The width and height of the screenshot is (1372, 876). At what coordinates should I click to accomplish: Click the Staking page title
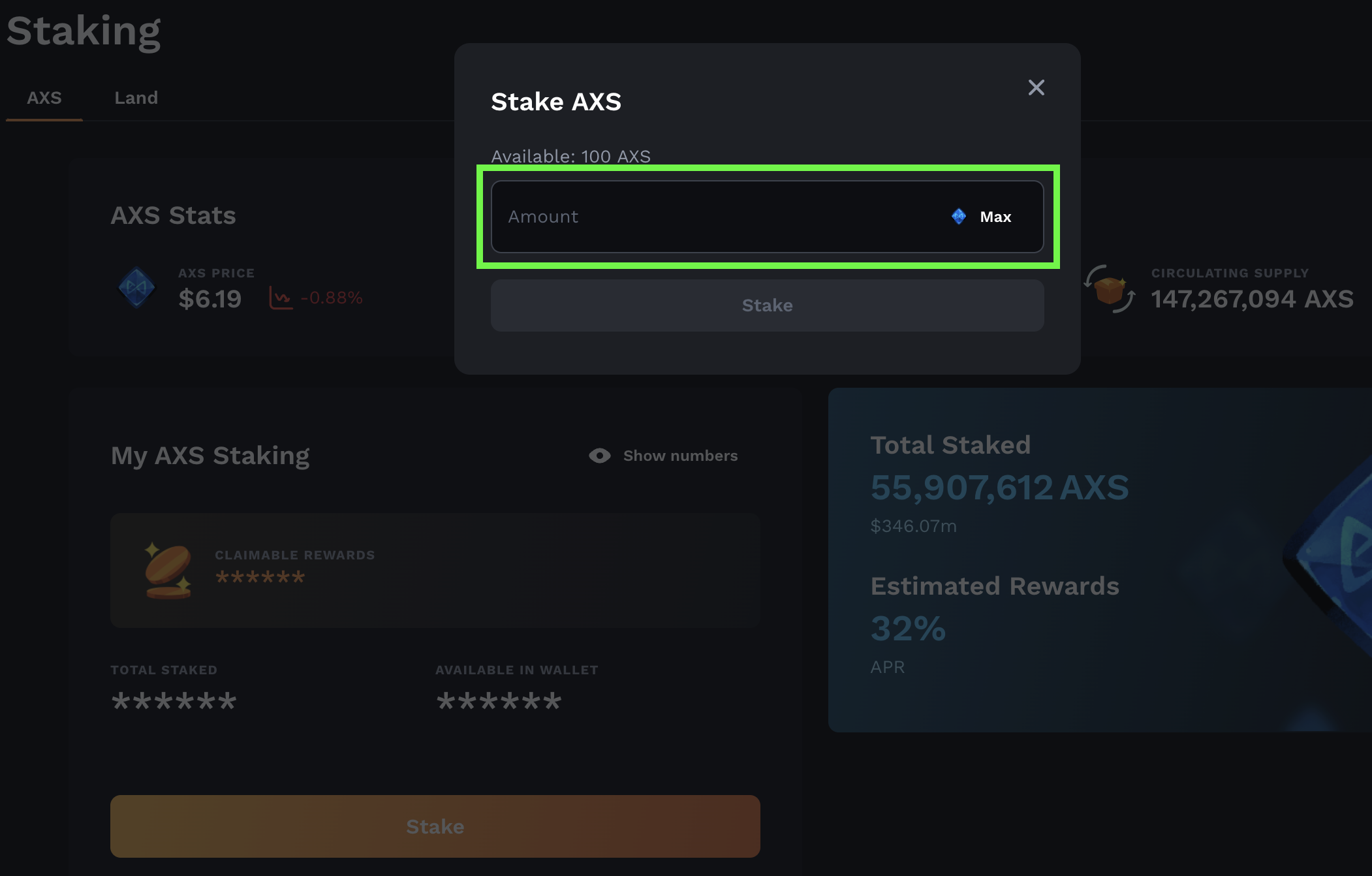pyautogui.click(x=84, y=31)
